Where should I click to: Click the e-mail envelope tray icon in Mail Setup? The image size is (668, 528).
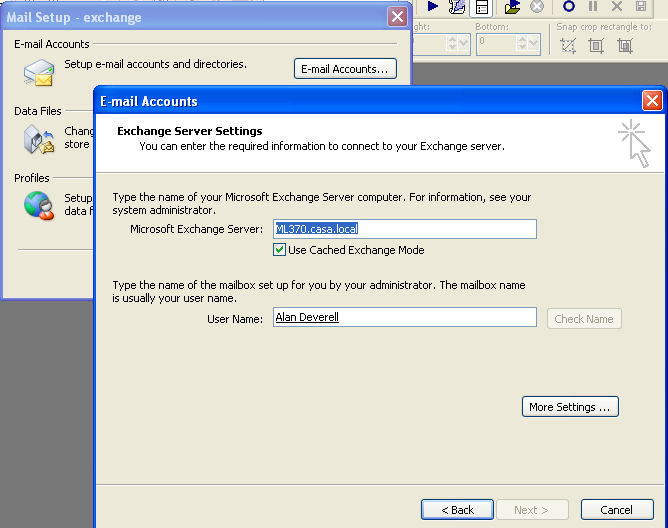39,73
